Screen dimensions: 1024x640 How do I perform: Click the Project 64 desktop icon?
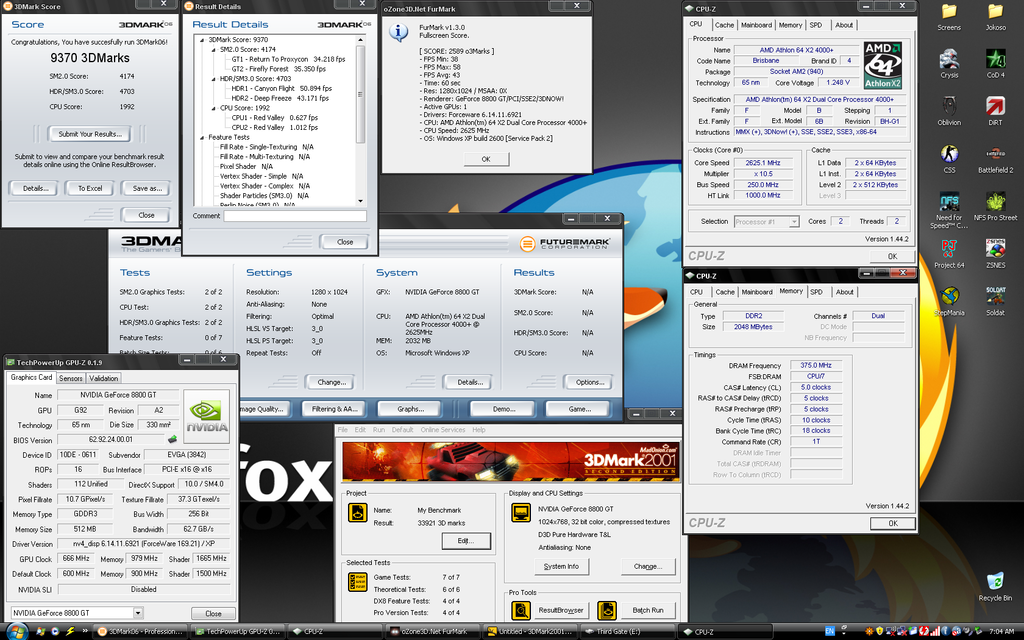pos(949,254)
